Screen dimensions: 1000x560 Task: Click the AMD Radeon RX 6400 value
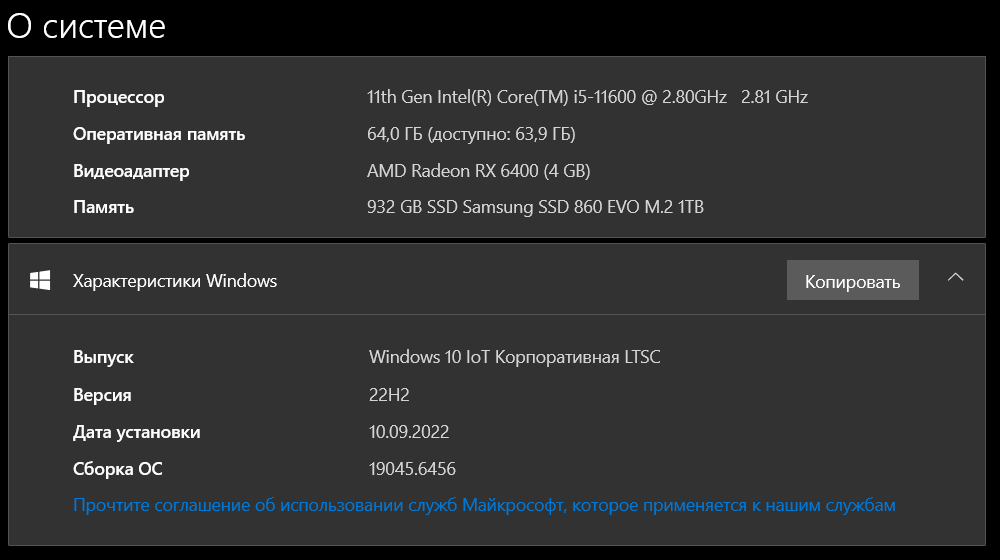coord(478,171)
